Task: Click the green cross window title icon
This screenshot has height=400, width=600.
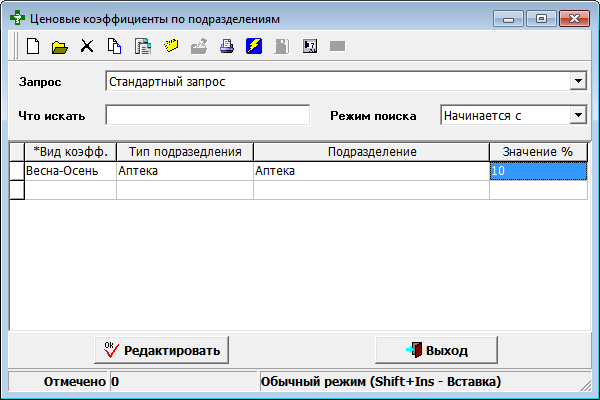Action: coord(17,18)
